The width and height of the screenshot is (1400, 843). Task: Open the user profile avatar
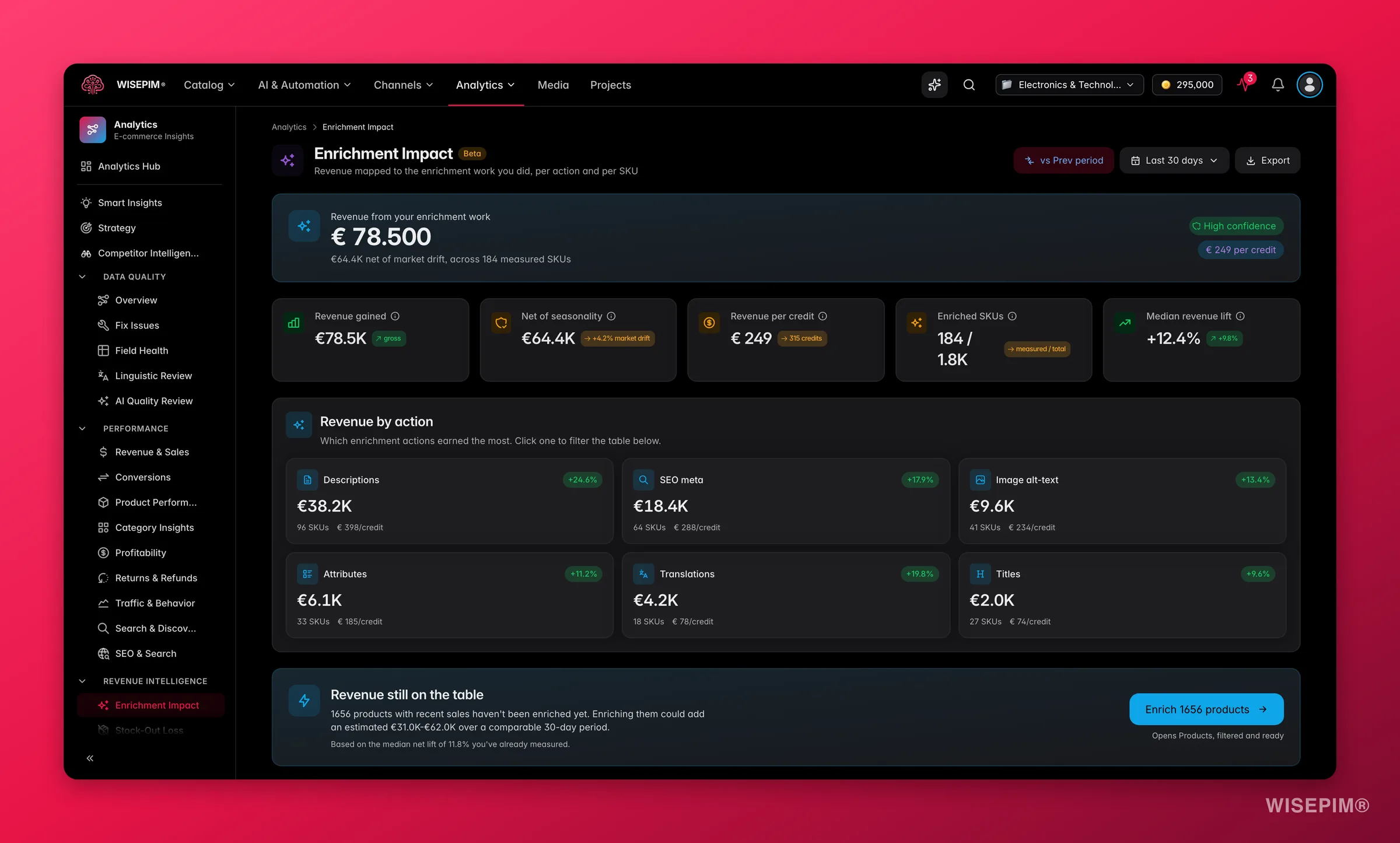[x=1309, y=85]
